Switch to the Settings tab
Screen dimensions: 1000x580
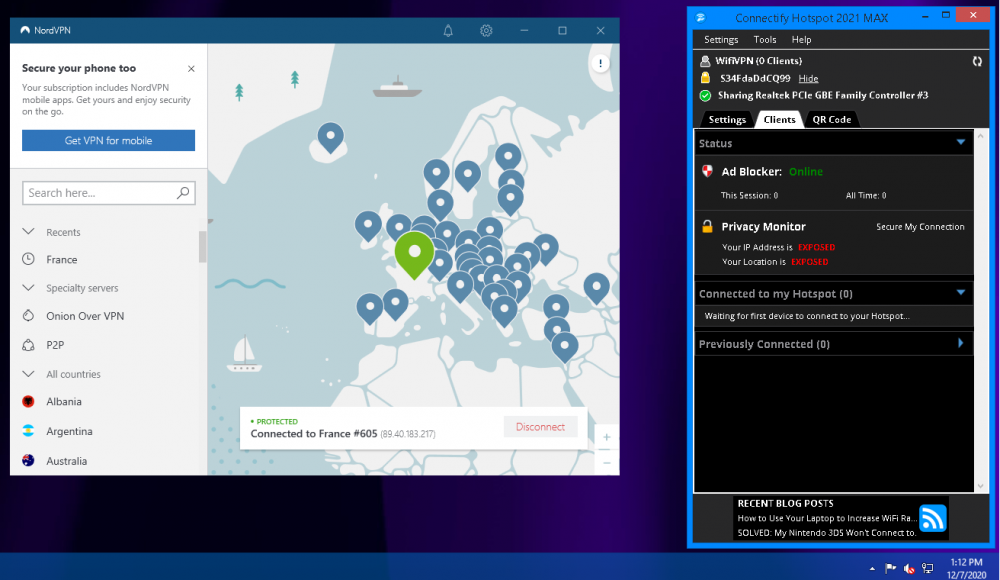[727, 119]
